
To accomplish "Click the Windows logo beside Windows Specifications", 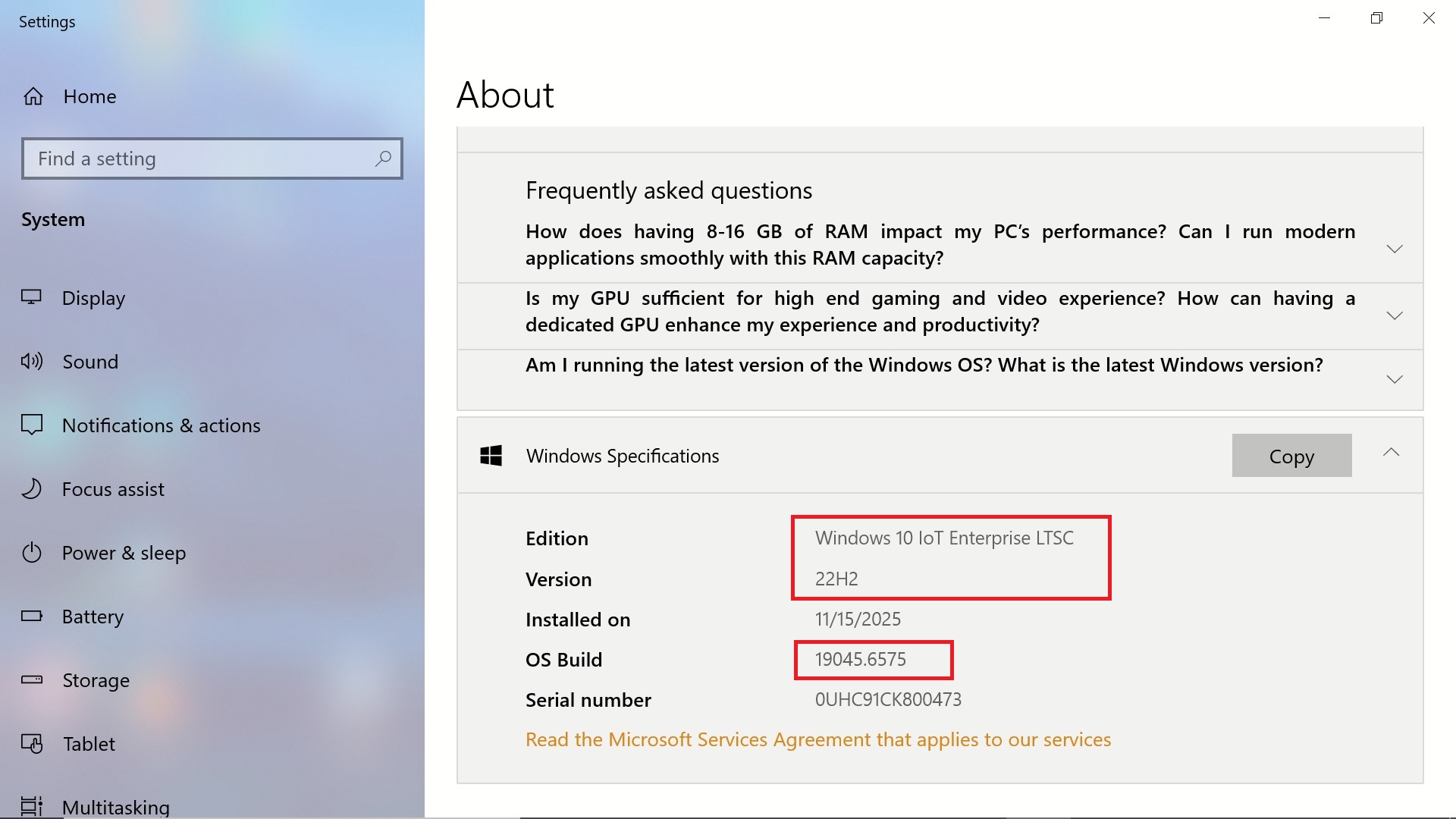I will tap(491, 456).
